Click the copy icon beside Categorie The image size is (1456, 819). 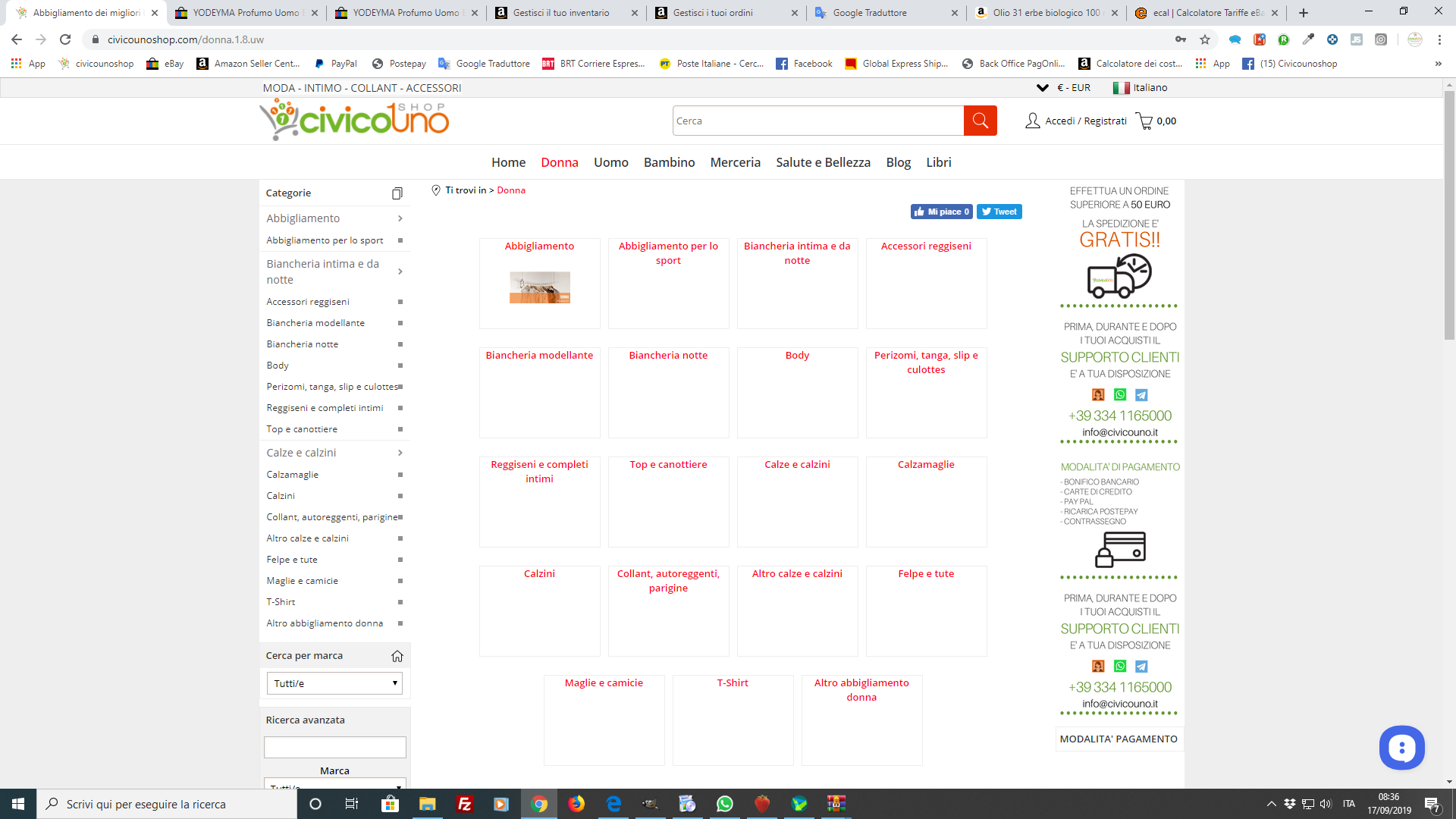pyautogui.click(x=397, y=193)
